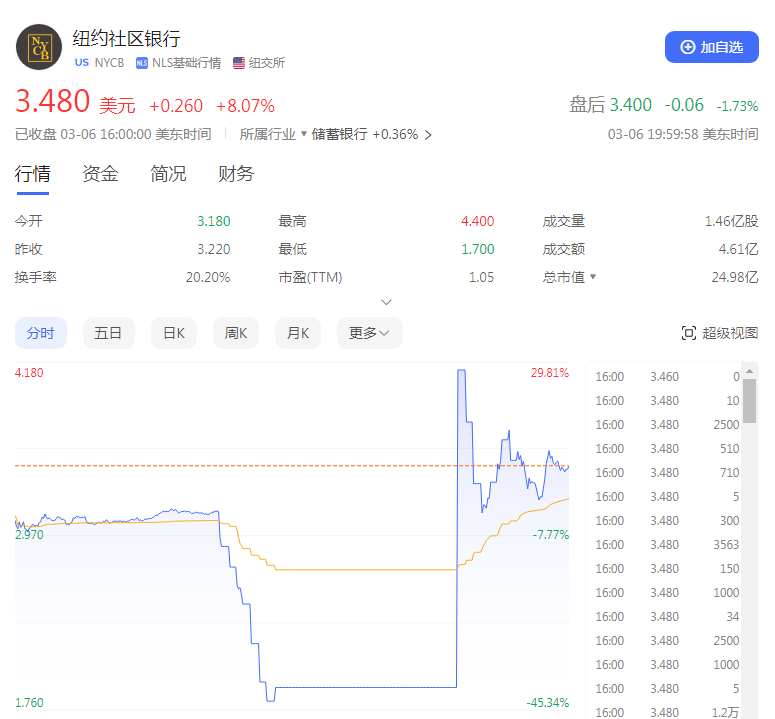
Task: Switch to the 资金 tab
Action: (x=100, y=174)
